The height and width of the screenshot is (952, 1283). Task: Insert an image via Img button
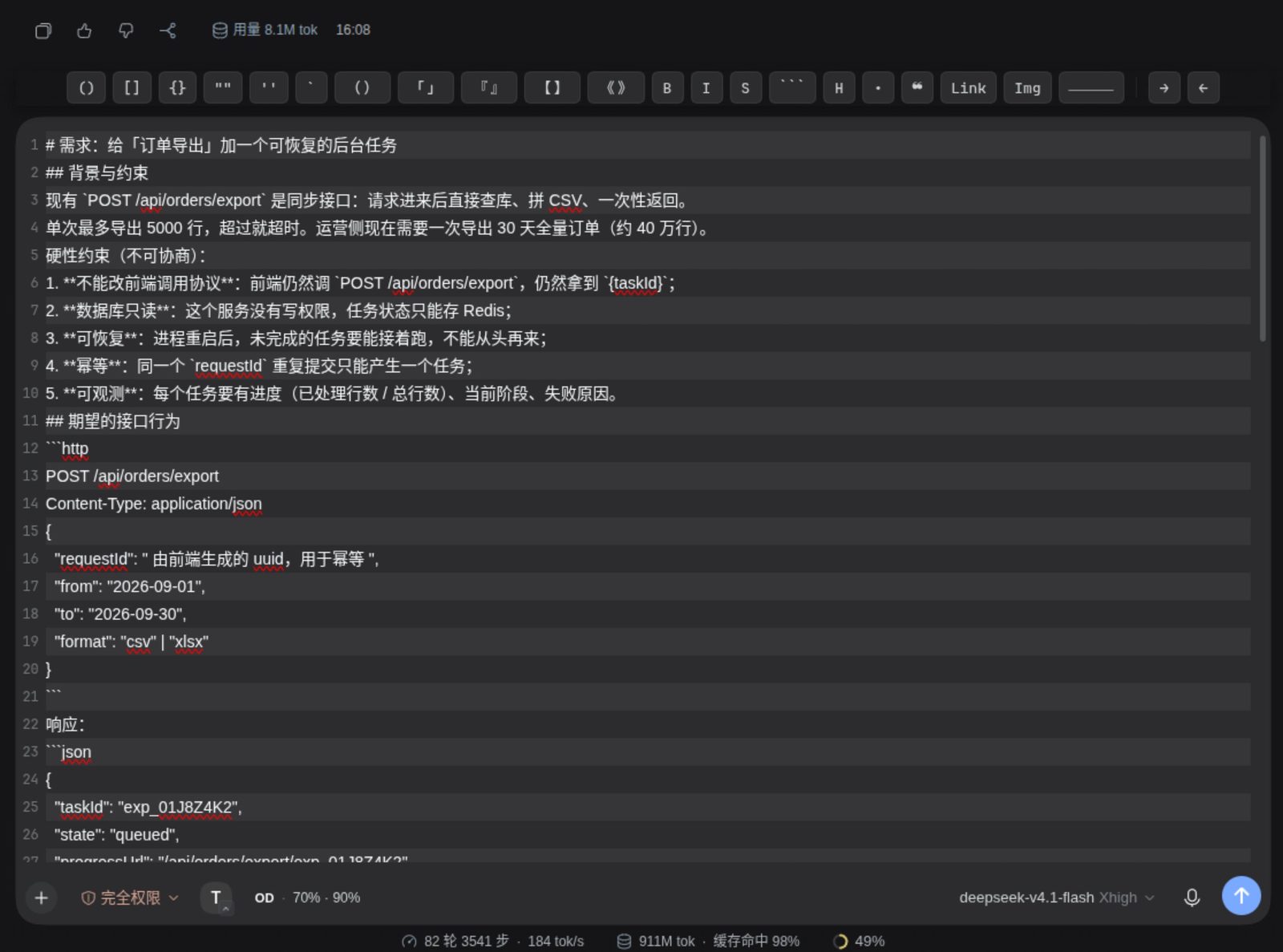pyautogui.click(x=1027, y=87)
